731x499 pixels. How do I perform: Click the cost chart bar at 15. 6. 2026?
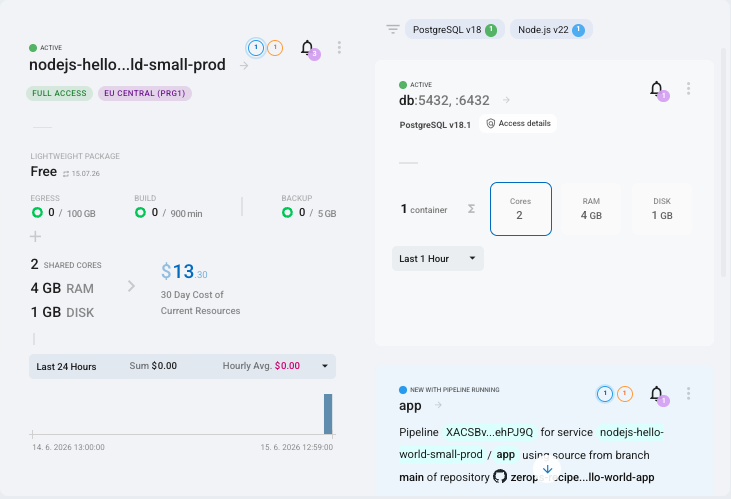328,414
